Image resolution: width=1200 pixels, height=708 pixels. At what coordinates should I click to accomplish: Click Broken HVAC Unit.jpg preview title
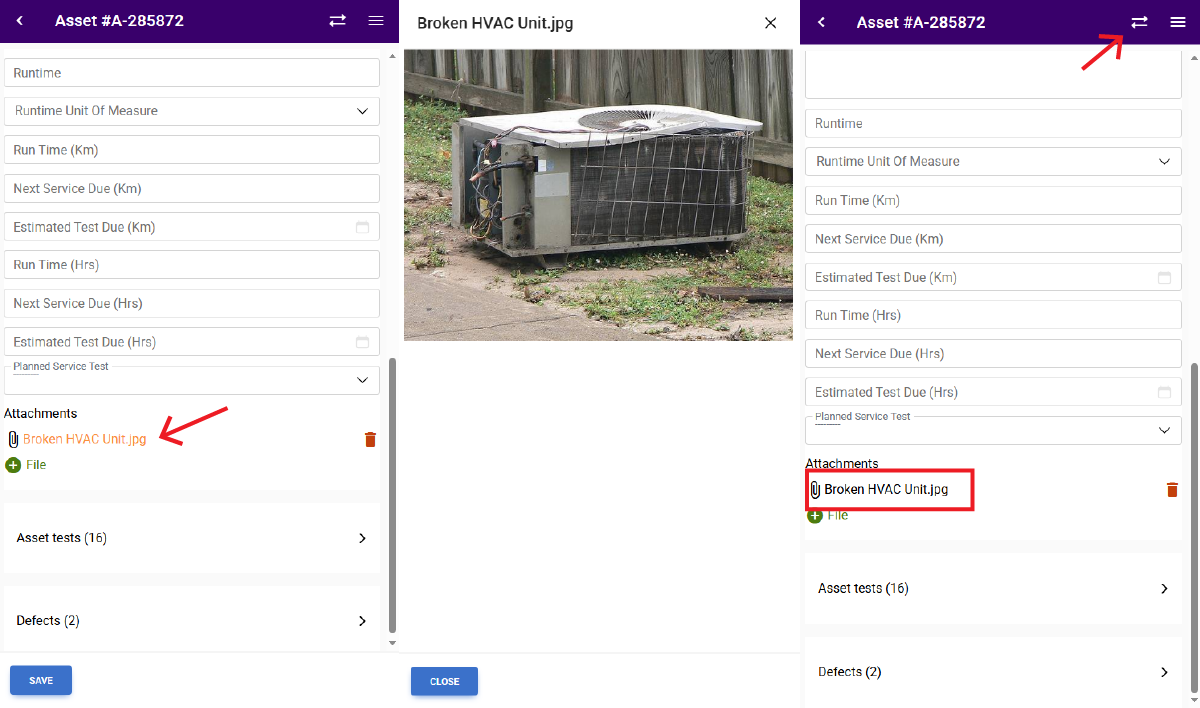click(x=495, y=23)
